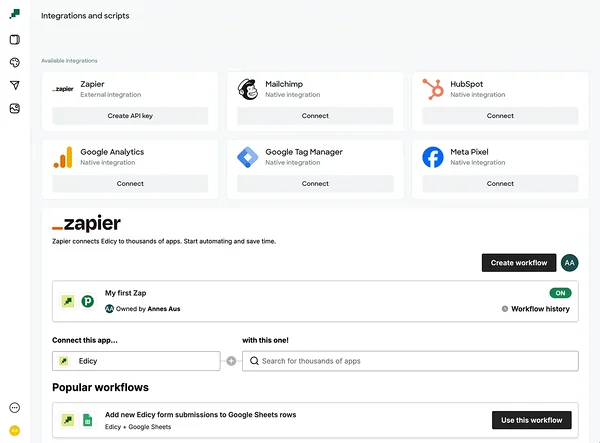Click Add new Edicy form submissions workflow title

[201, 415]
